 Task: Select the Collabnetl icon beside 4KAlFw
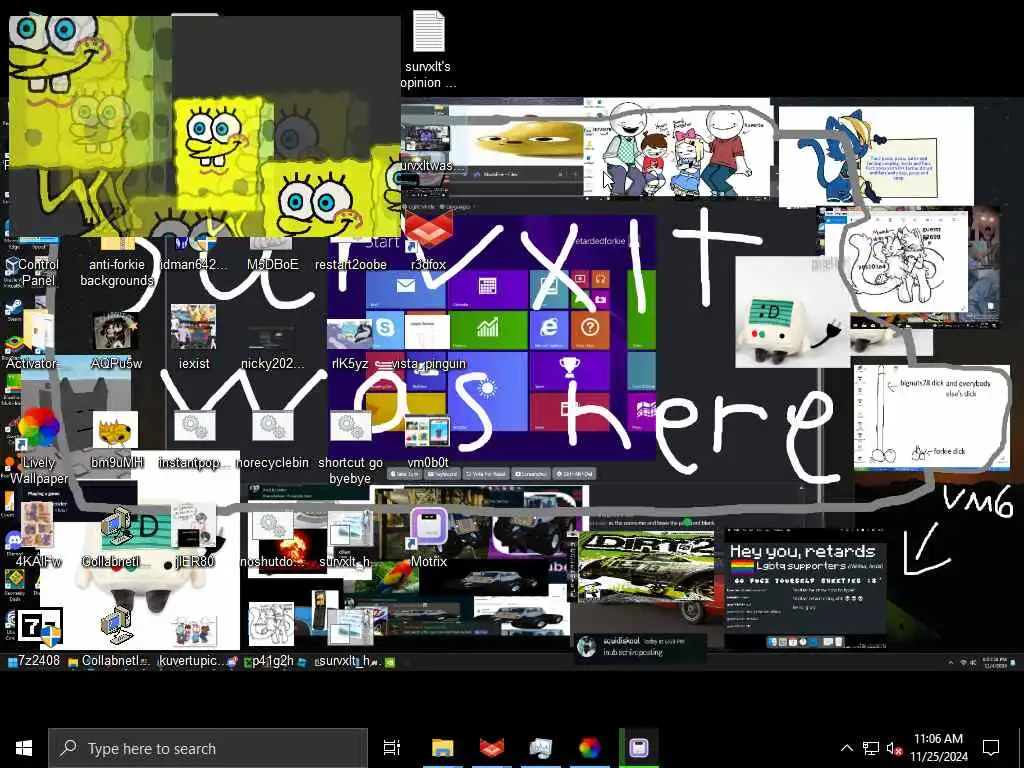tap(116, 539)
